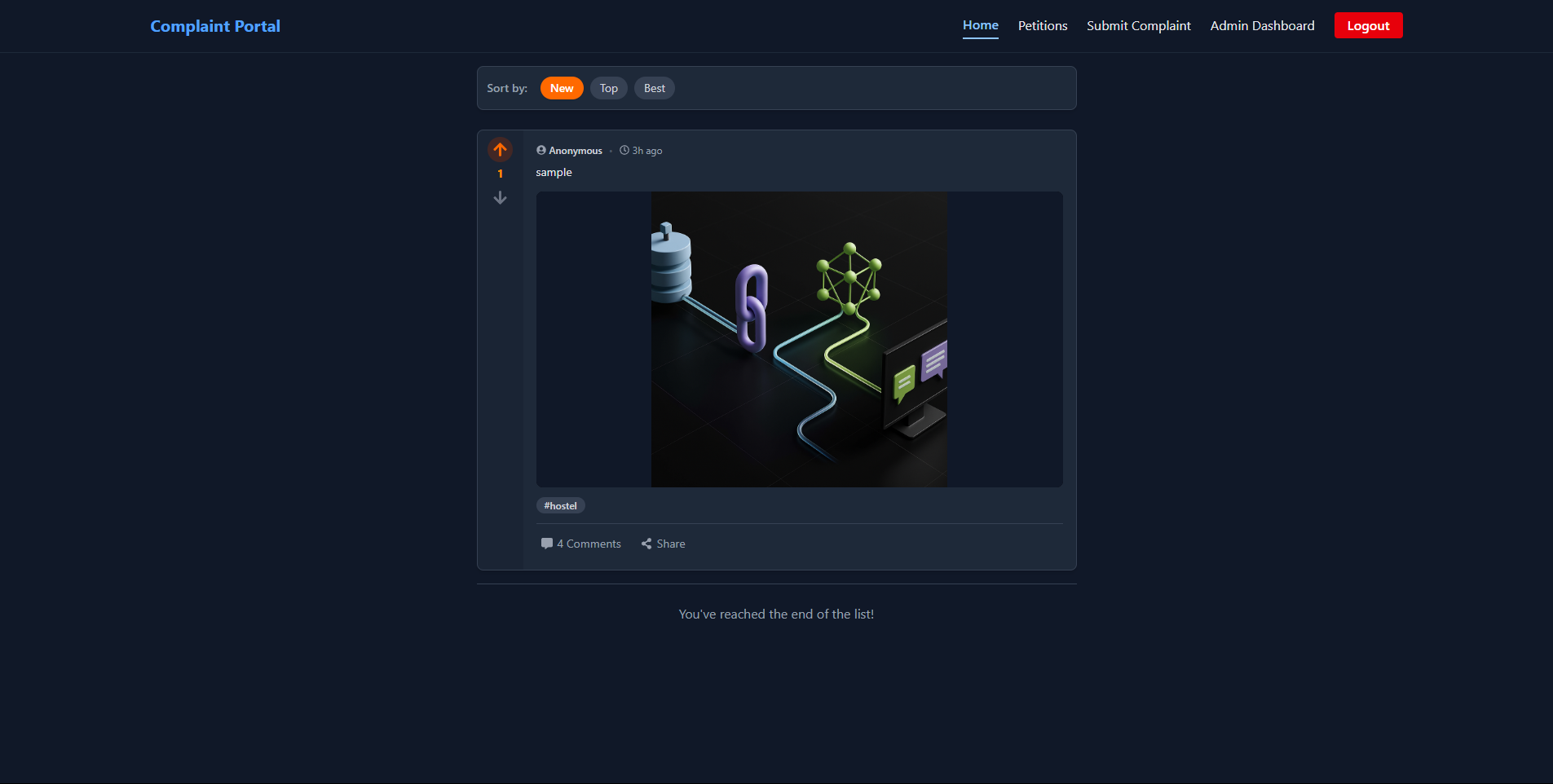Open Submit Complaint page
This screenshot has width=1553, height=784.
[x=1139, y=26]
